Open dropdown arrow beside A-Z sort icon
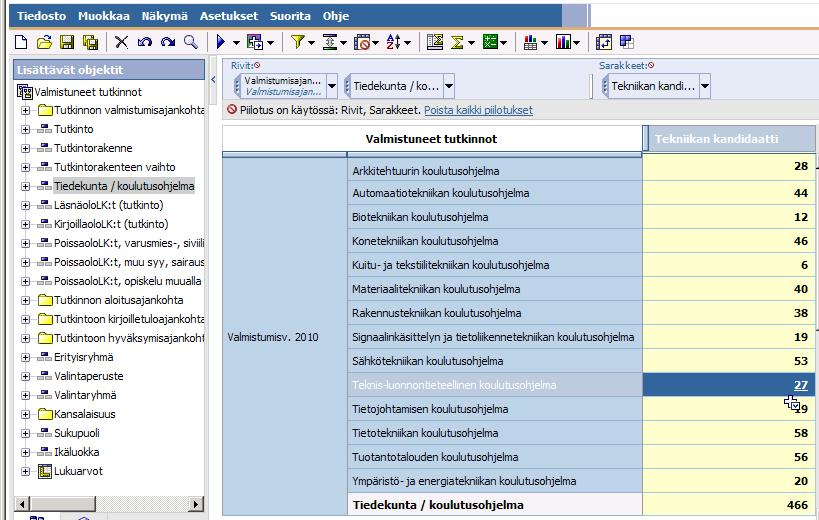This screenshot has width=819, height=520. click(x=407, y=43)
